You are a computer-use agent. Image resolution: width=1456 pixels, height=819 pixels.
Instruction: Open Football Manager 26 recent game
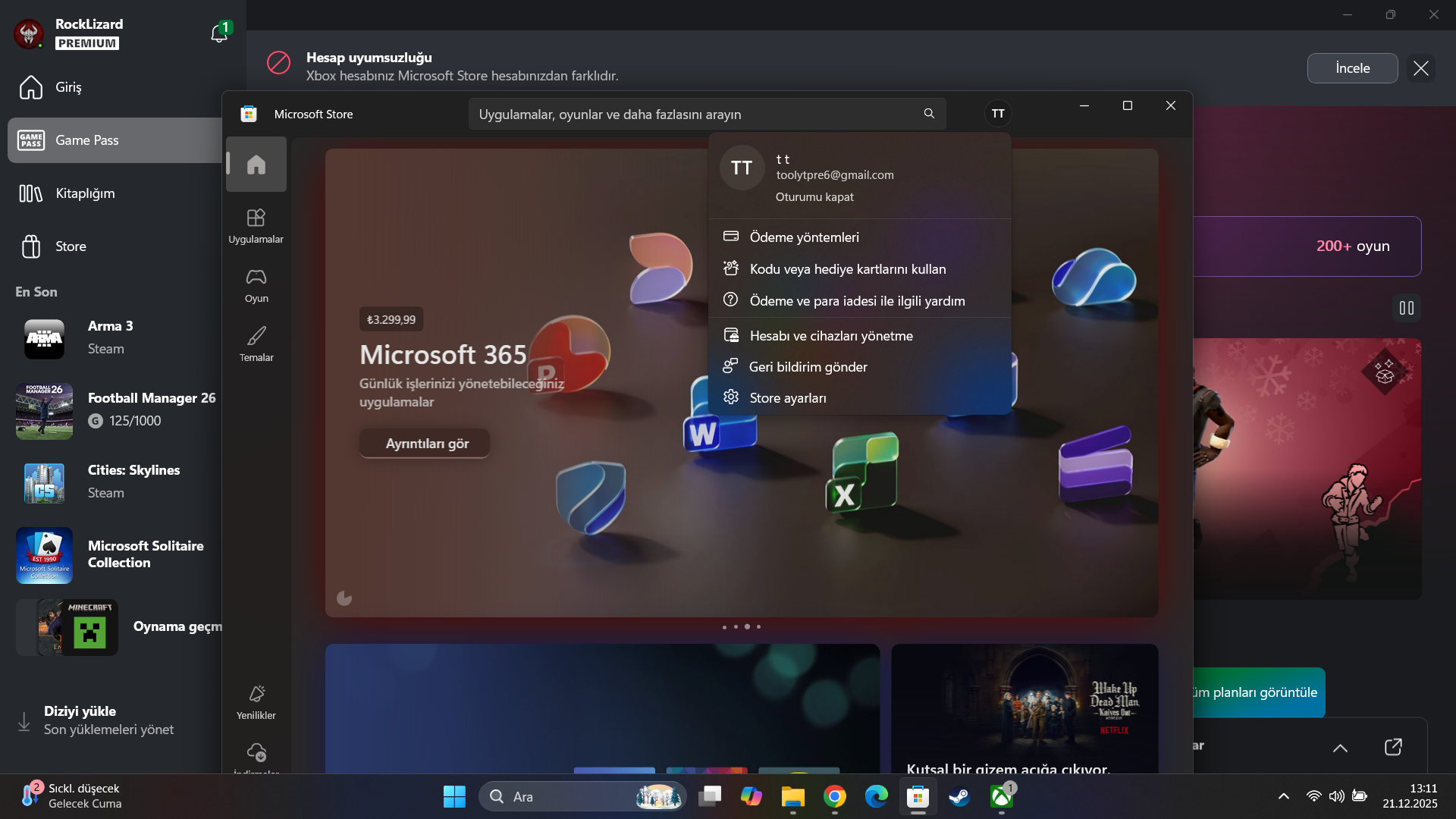point(115,410)
